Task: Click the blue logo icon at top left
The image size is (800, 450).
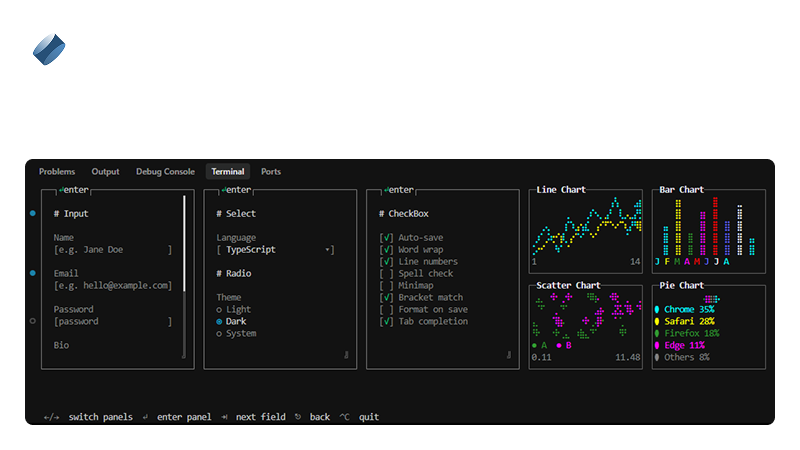Action: click(48, 49)
